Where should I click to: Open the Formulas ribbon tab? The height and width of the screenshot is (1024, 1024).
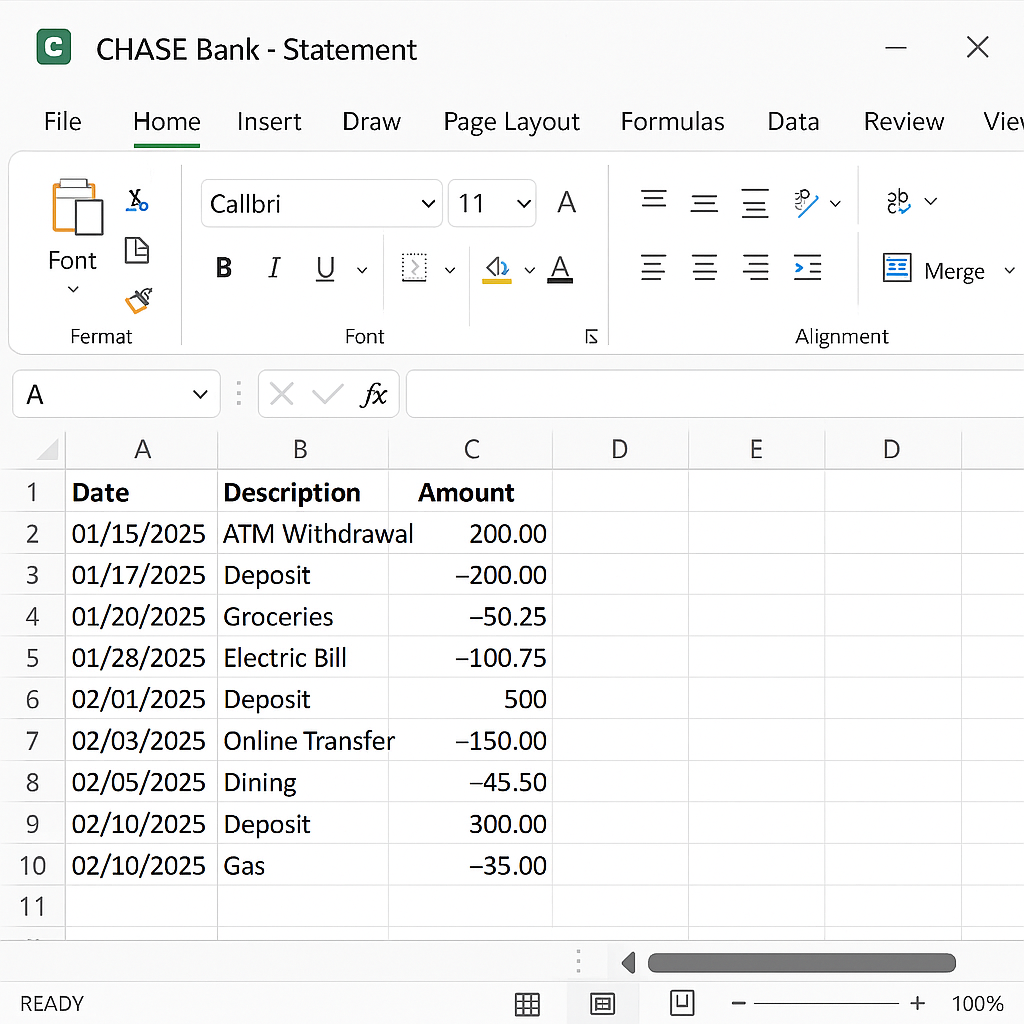tap(672, 122)
